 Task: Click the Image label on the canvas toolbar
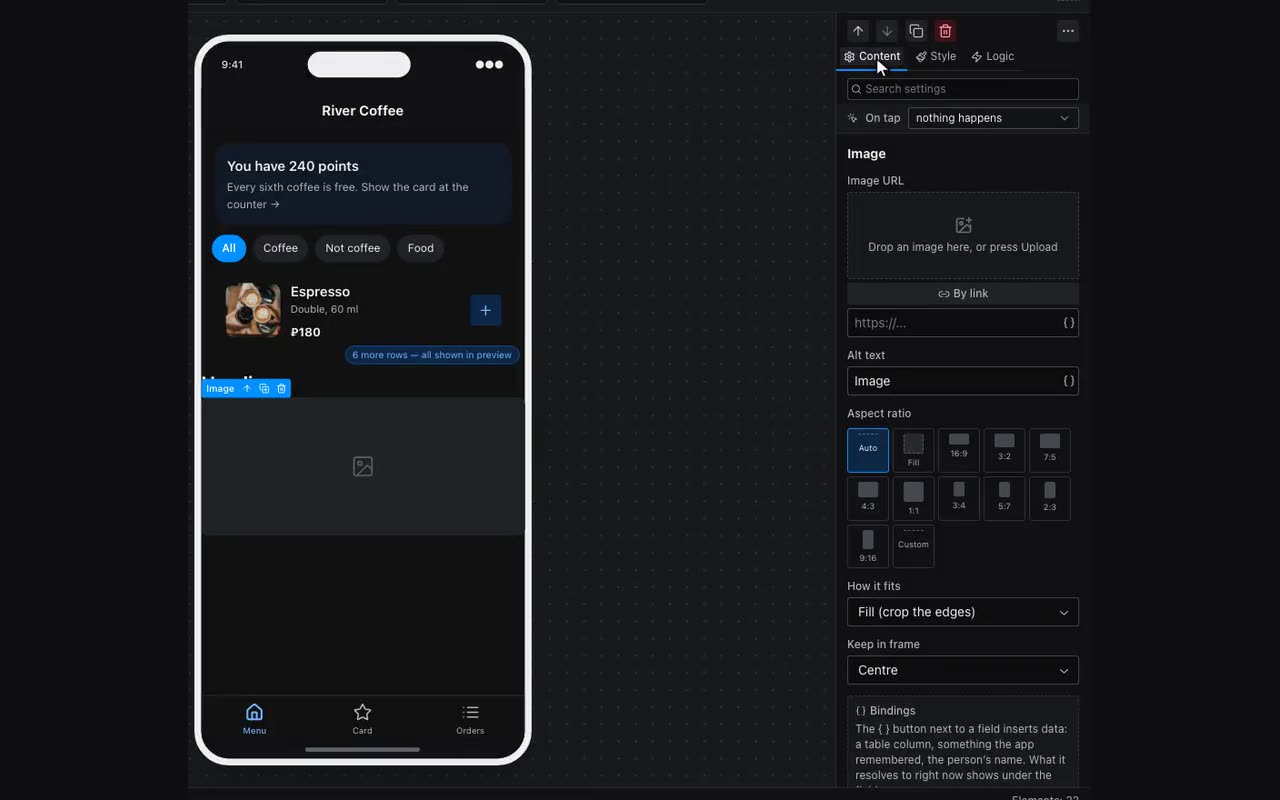coord(220,389)
